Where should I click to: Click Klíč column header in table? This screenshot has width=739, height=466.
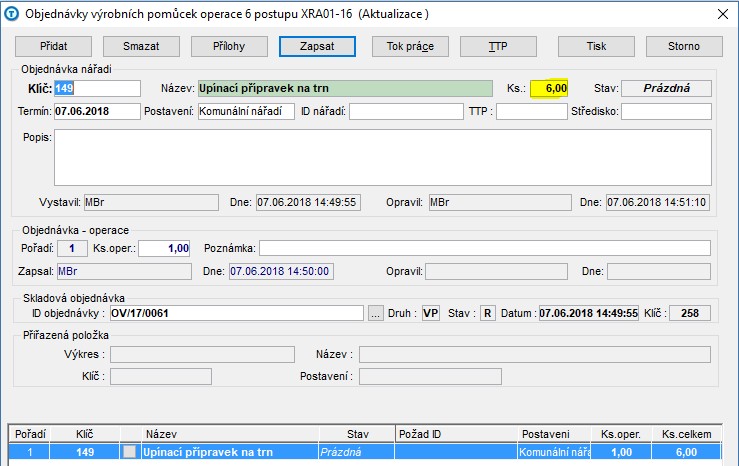[85, 434]
